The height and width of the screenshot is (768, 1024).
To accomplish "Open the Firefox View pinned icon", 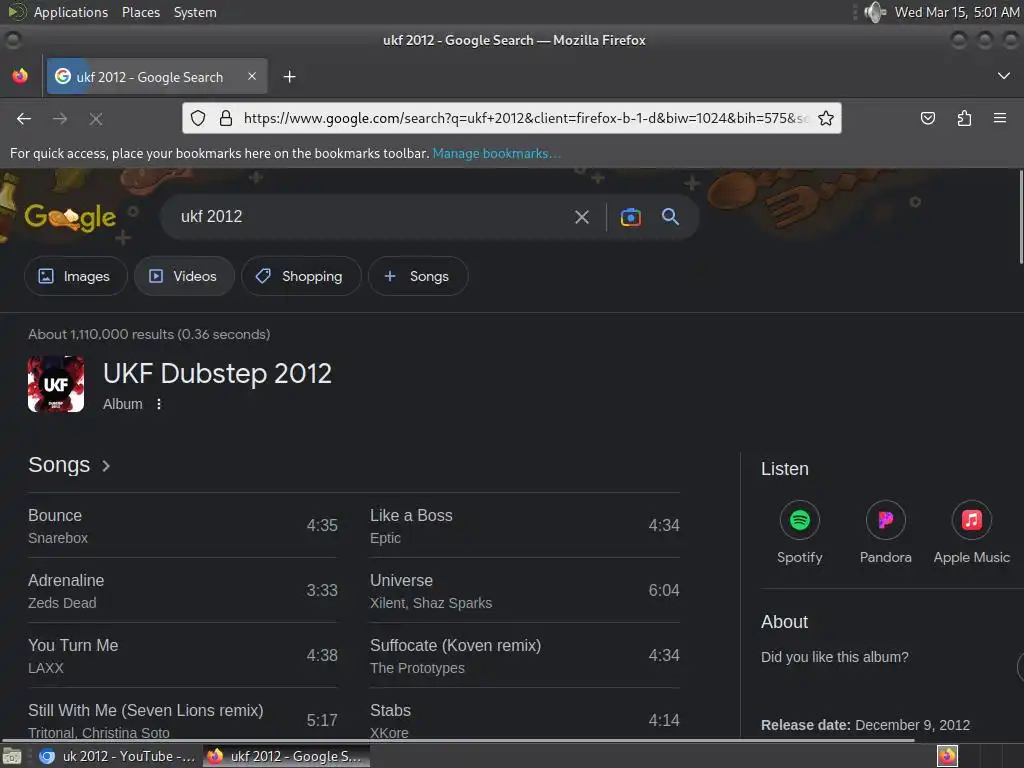I will pyautogui.click(x=20, y=76).
